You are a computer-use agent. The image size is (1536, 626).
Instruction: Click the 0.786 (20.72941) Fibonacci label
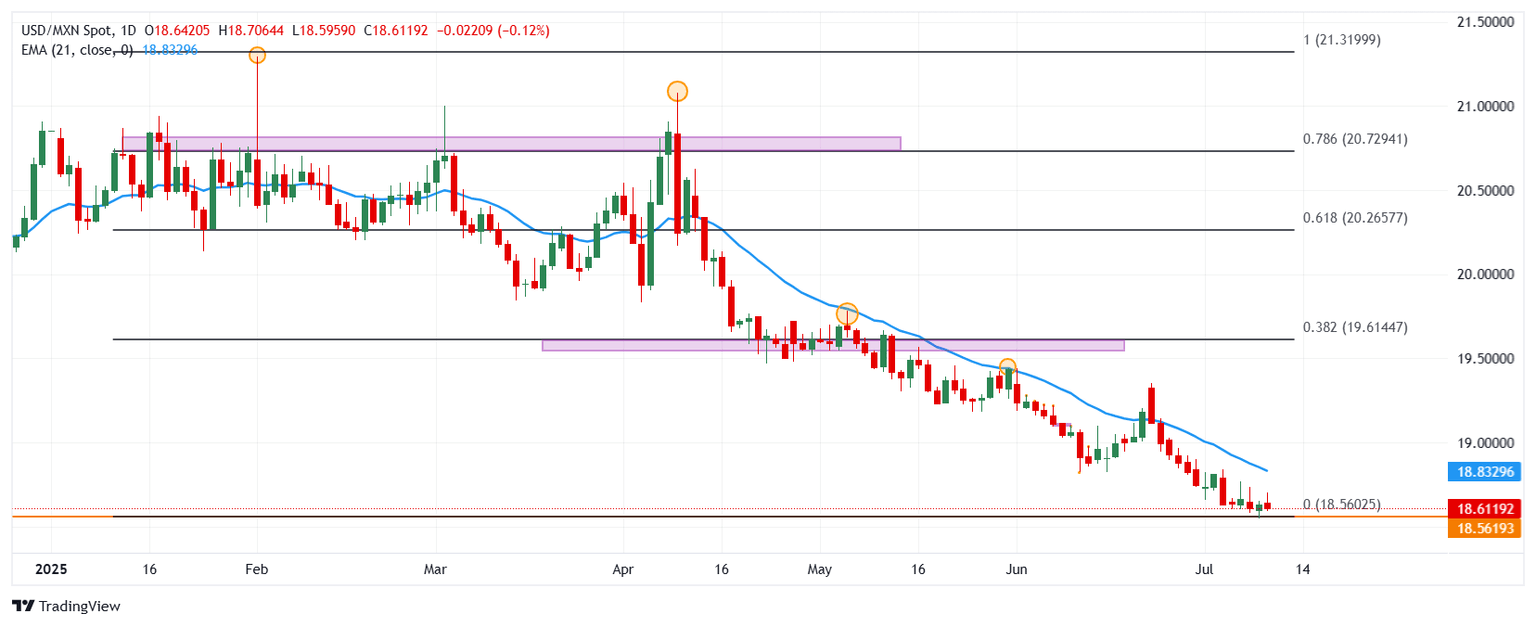(1354, 139)
